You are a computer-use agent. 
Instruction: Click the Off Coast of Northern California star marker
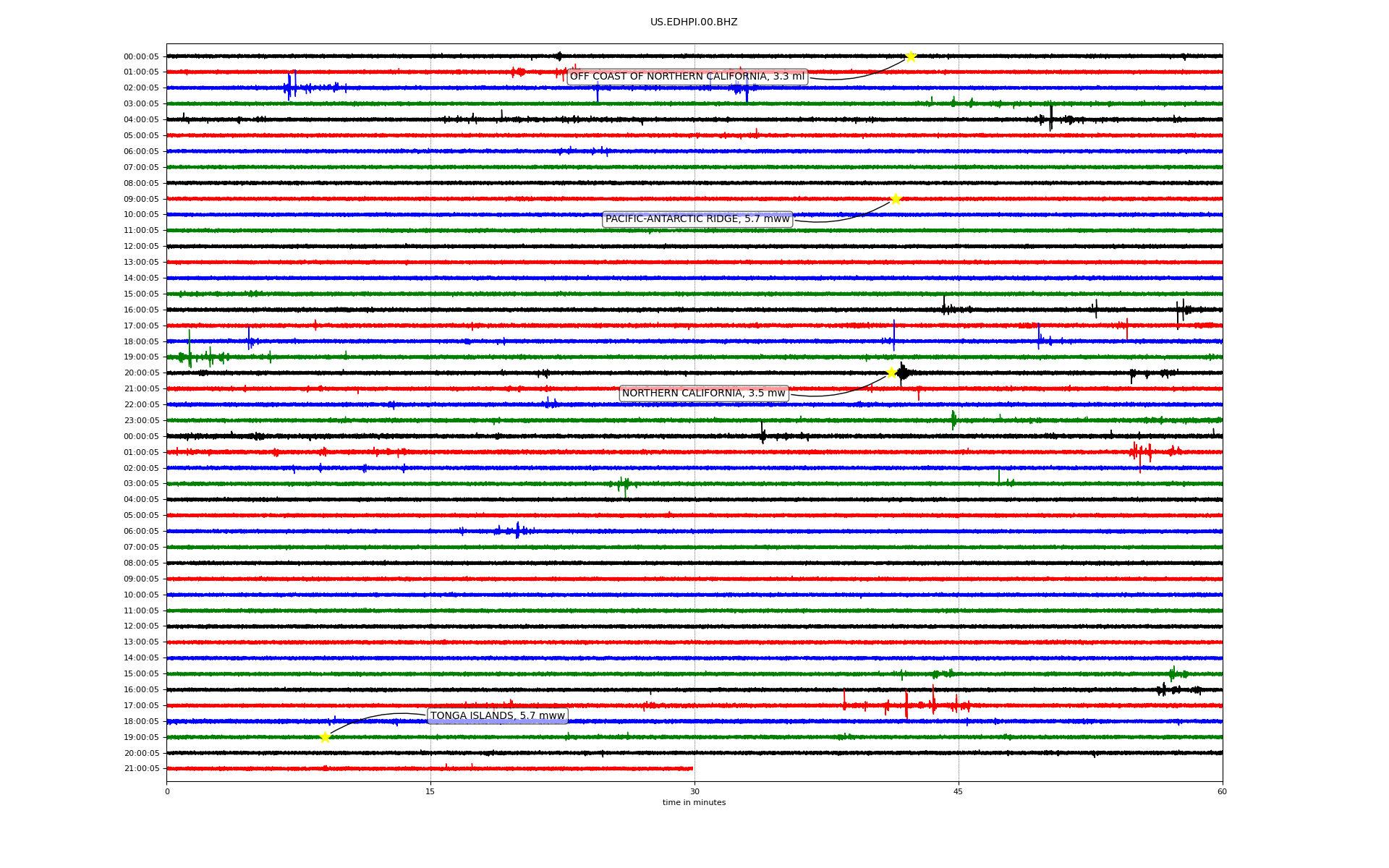(911, 56)
